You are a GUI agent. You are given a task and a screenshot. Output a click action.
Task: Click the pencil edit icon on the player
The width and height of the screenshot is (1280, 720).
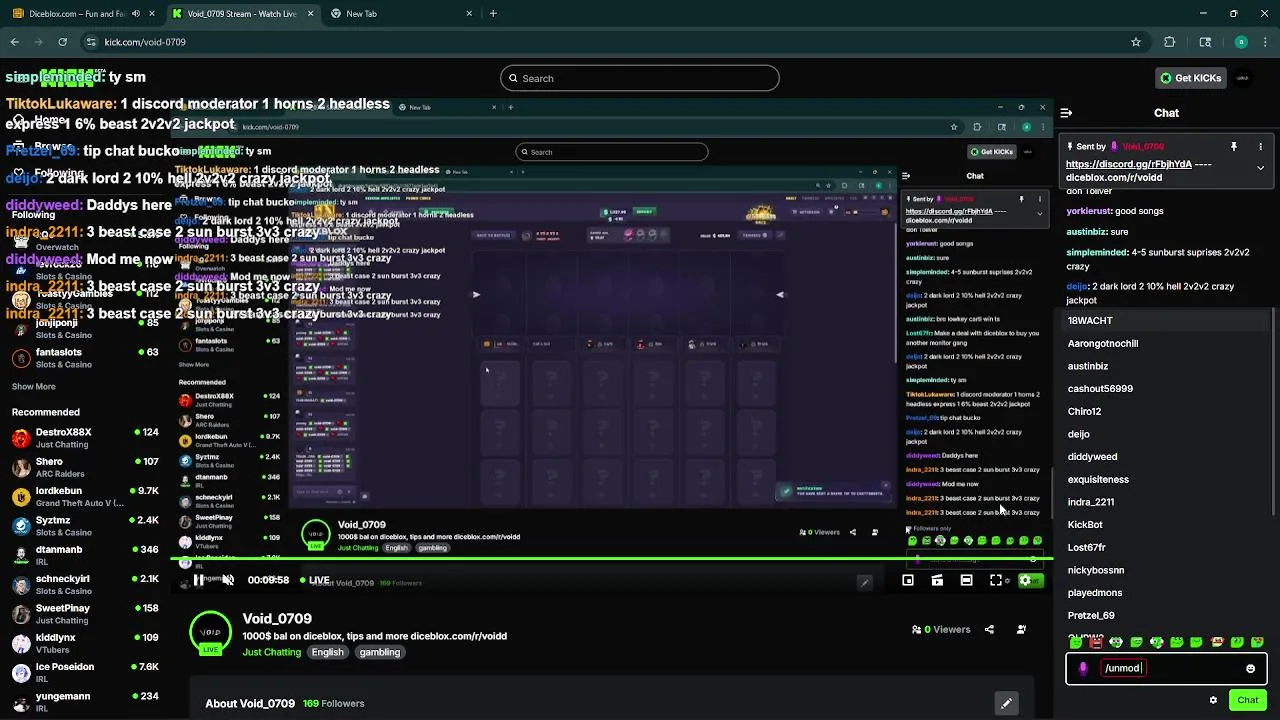click(865, 582)
